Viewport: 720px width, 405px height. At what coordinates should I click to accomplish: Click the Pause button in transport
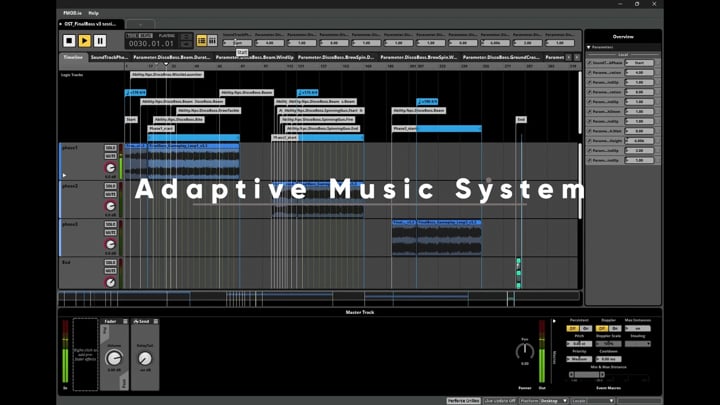(99, 41)
